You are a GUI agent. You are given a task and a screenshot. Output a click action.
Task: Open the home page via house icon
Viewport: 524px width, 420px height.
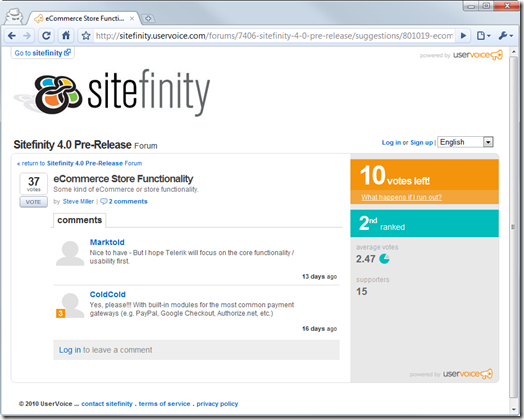(x=66, y=35)
